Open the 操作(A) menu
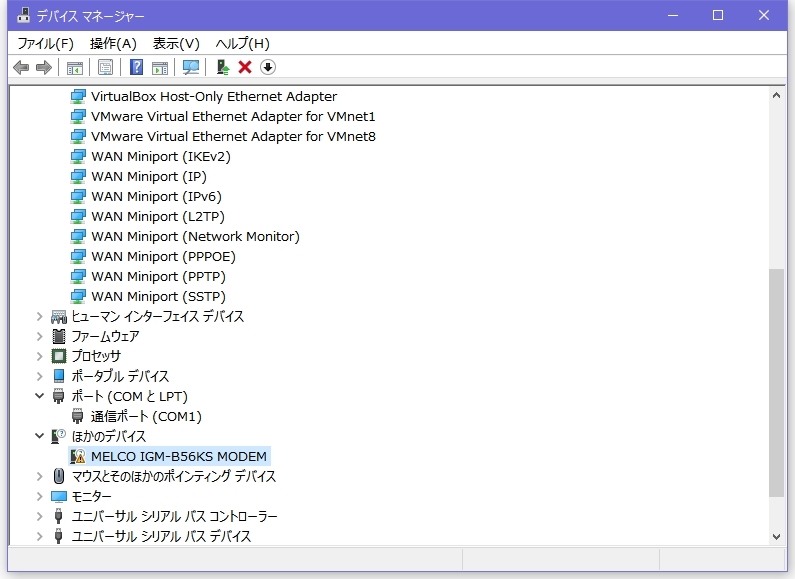795x579 pixels. (113, 44)
